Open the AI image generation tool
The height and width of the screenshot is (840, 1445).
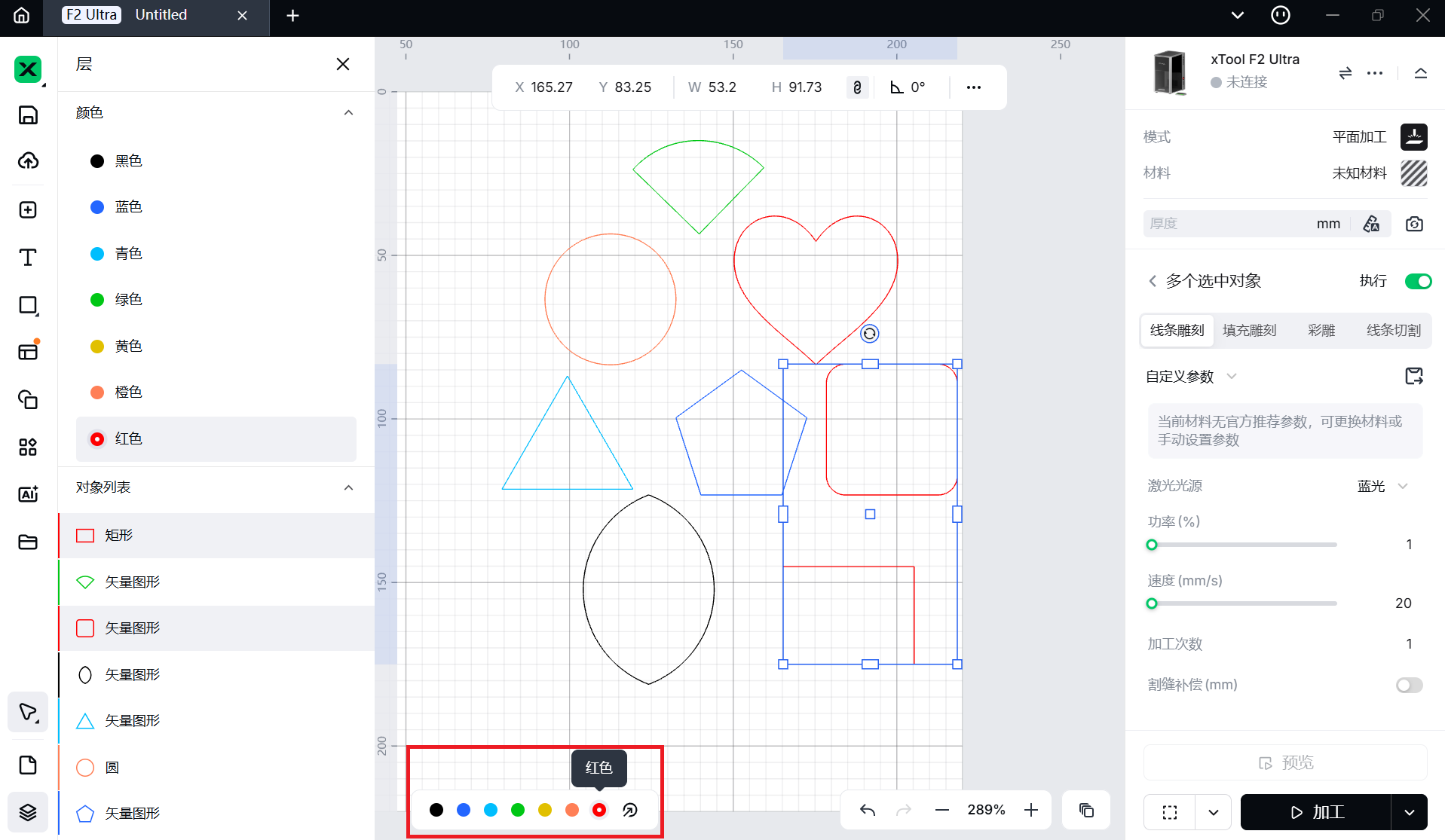28,494
